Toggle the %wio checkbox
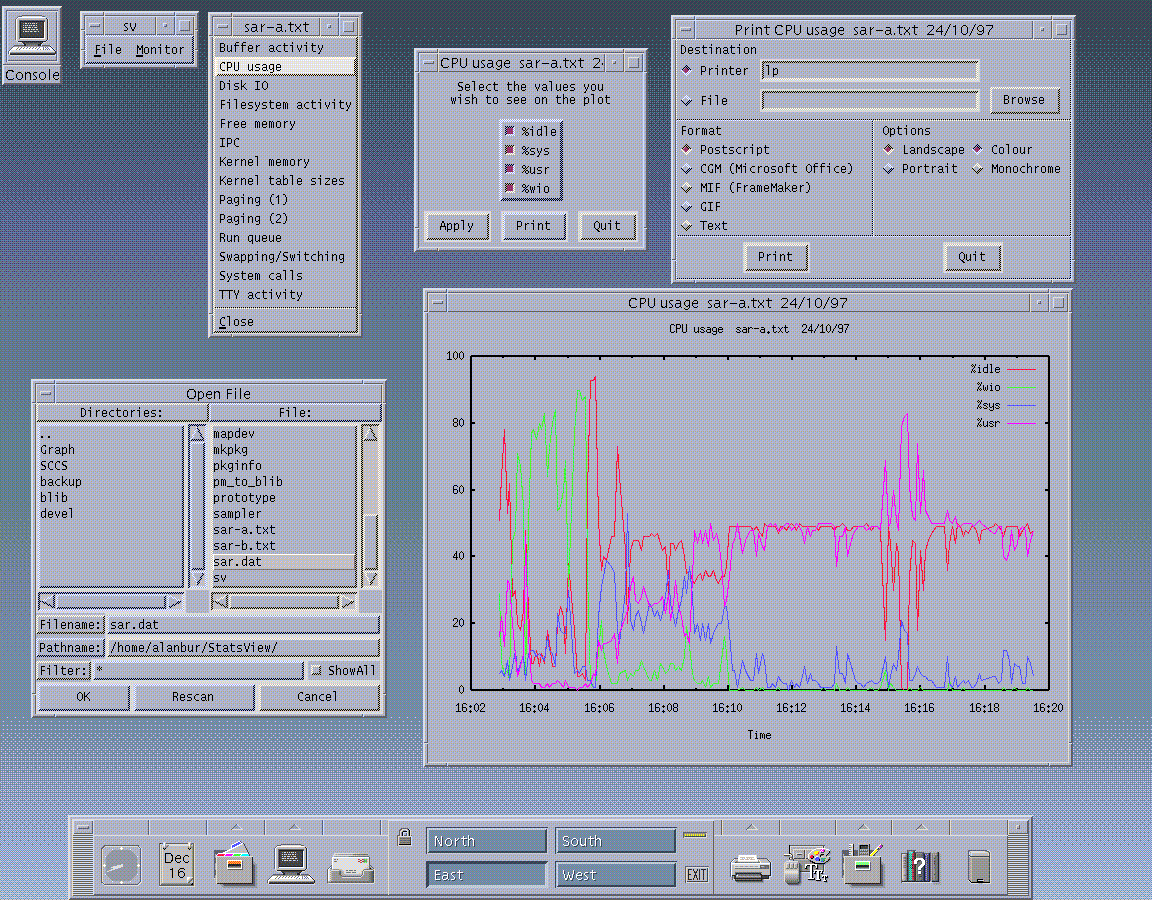The height and width of the screenshot is (900, 1152). click(x=510, y=188)
